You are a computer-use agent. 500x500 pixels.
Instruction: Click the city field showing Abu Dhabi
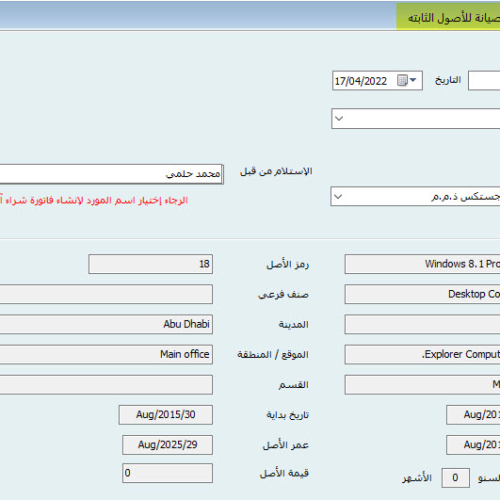pyautogui.click(x=106, y=324)
